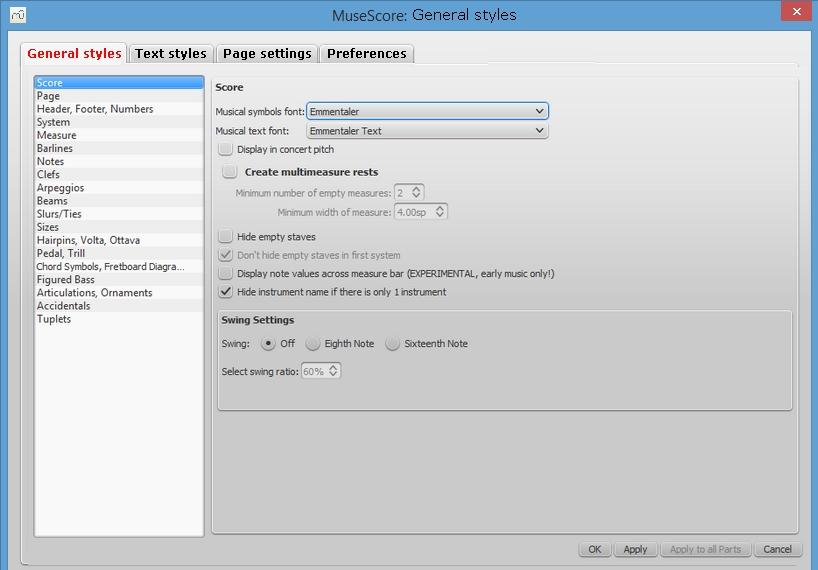
Task: Choose Articulations, Ornaments category
Action: pos(119,293)
